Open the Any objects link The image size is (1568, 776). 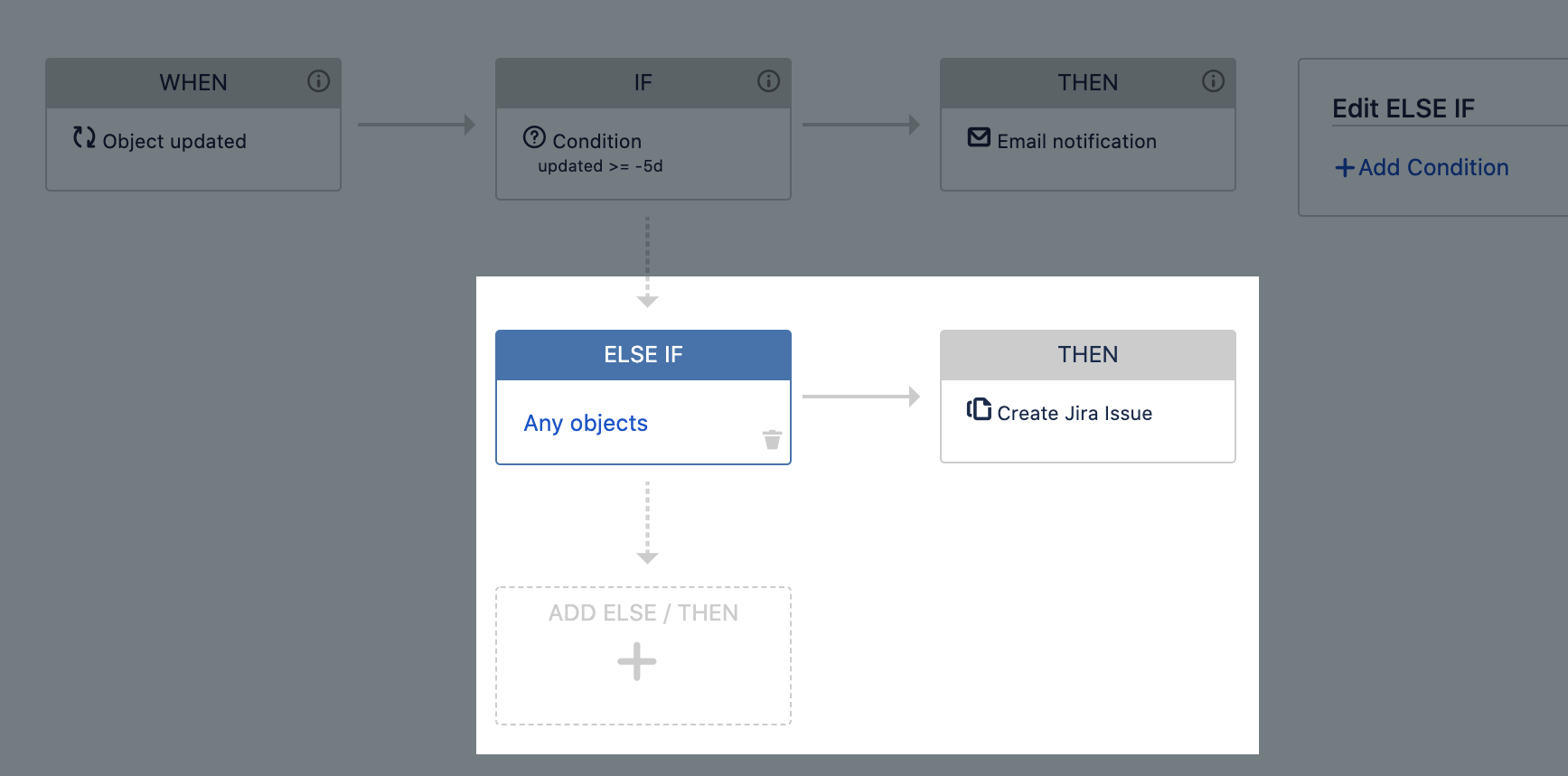pyautogui.click(x=586, y=423)
